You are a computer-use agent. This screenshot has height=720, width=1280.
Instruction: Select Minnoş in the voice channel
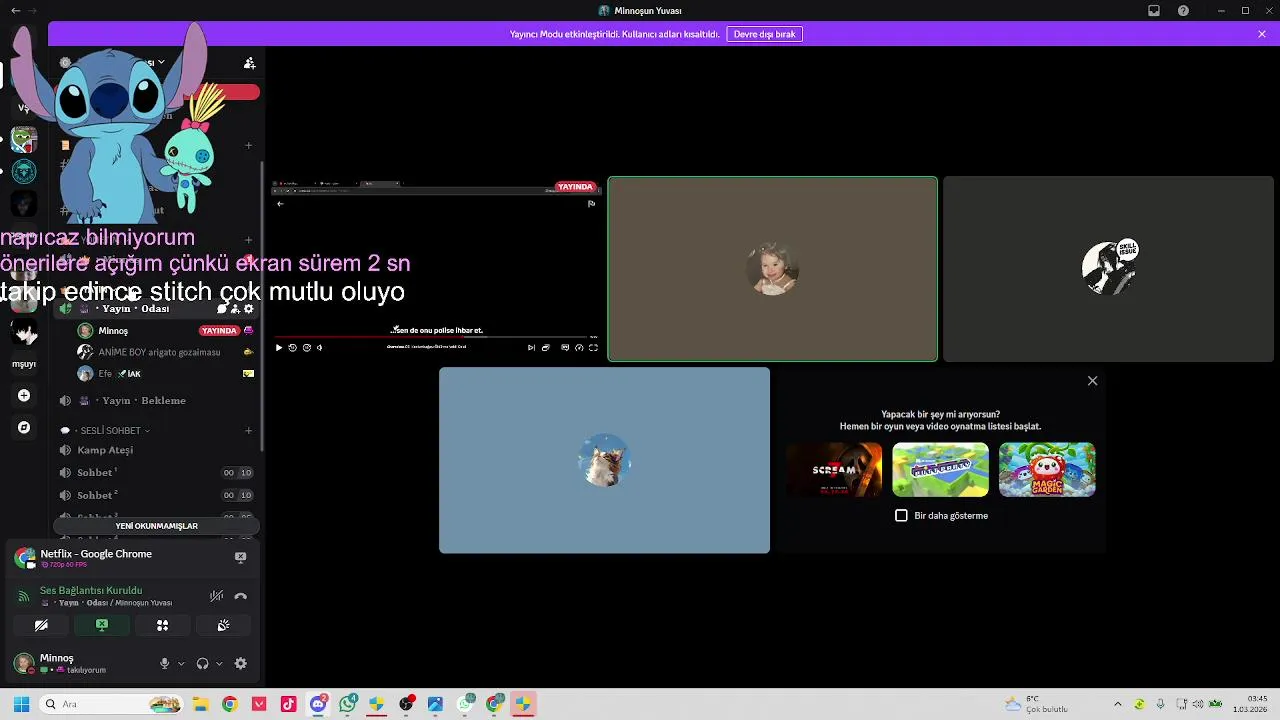(x=157, y=331)
